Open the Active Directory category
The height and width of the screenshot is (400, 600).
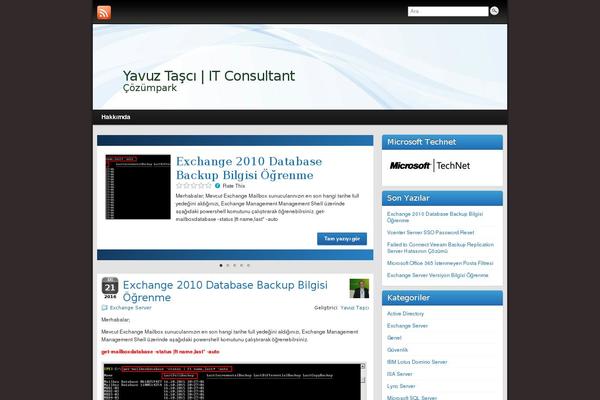[x=405, y=314]
